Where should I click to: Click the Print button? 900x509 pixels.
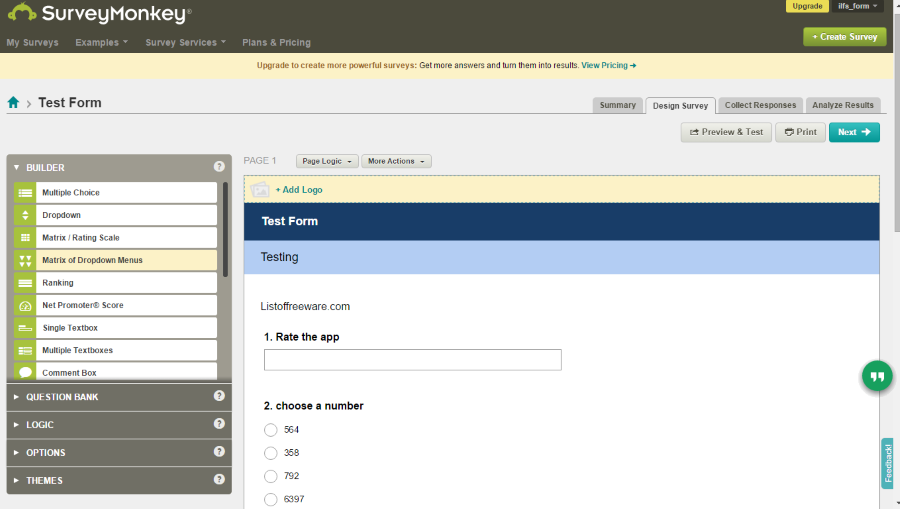point(800,132)
